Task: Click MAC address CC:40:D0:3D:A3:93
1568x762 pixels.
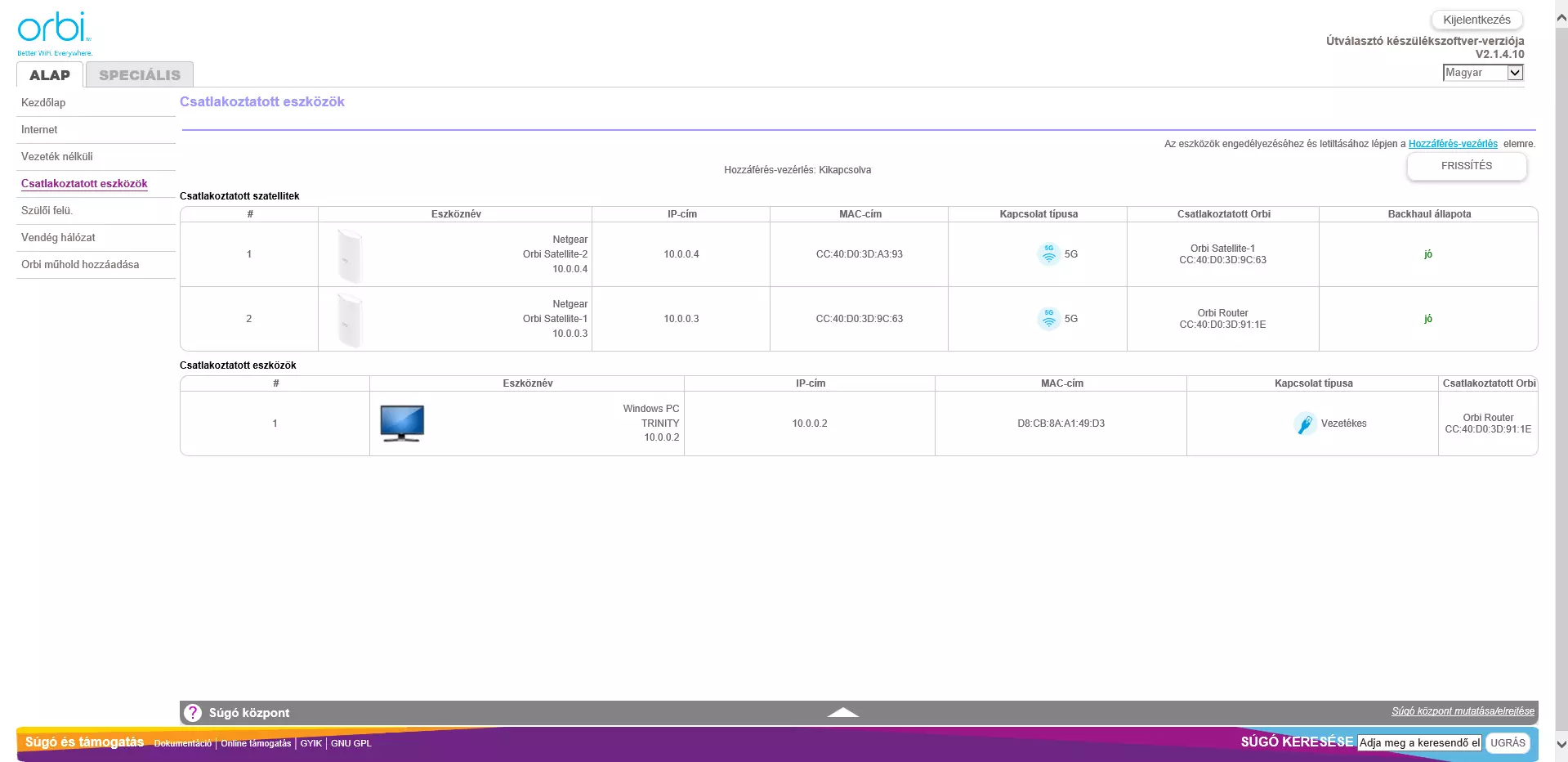Action: (859, 254)
